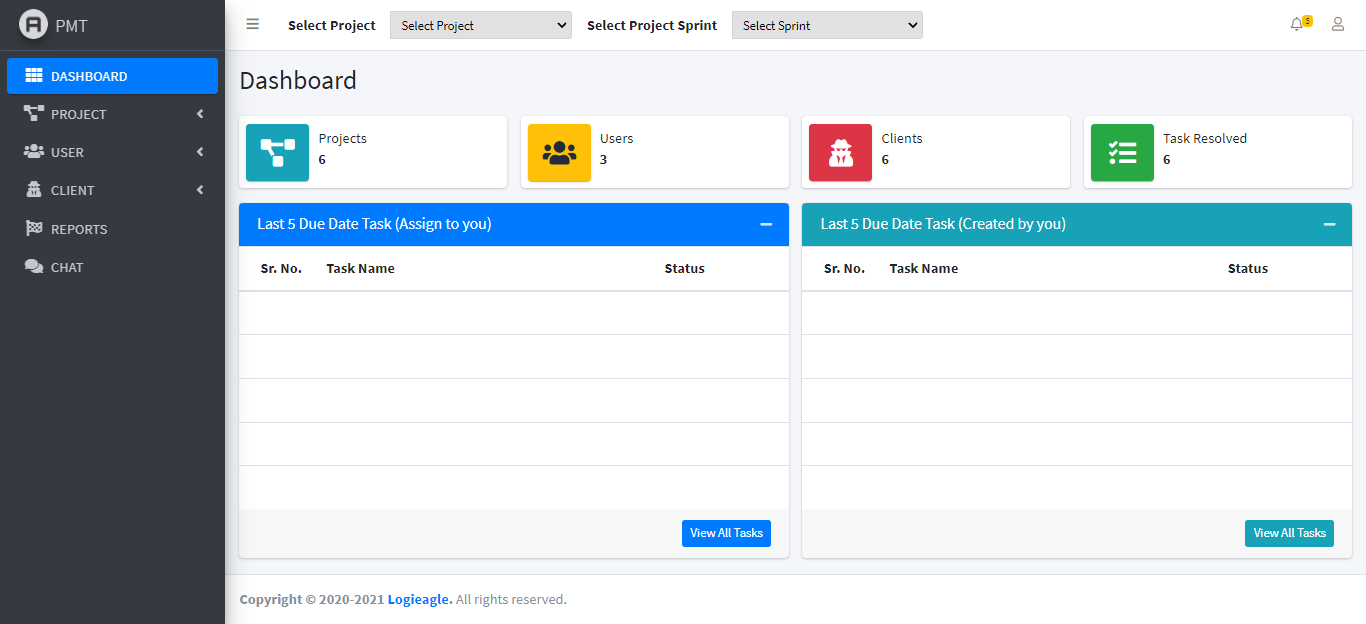Collapse the 'Assign to you' task panel
This screenshot has height=624, width=1366.
[766, 224]
